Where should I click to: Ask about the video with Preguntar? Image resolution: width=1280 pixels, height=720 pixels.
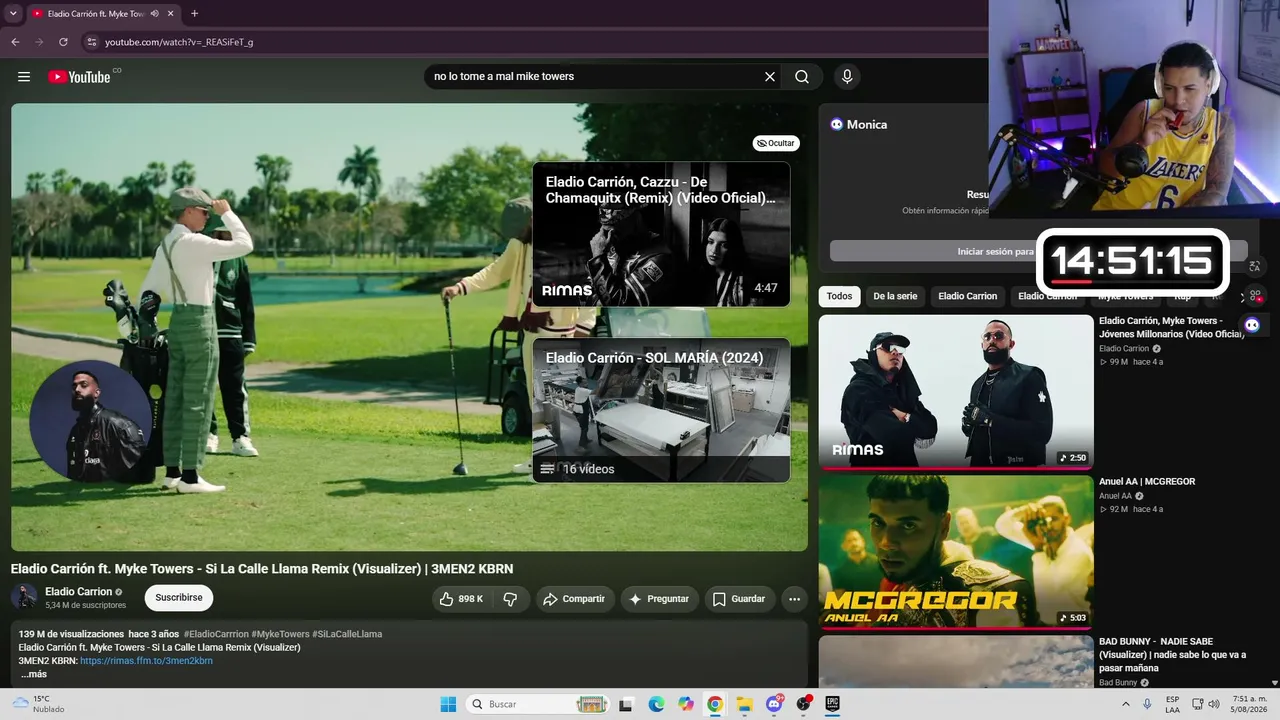pos(660,599)
